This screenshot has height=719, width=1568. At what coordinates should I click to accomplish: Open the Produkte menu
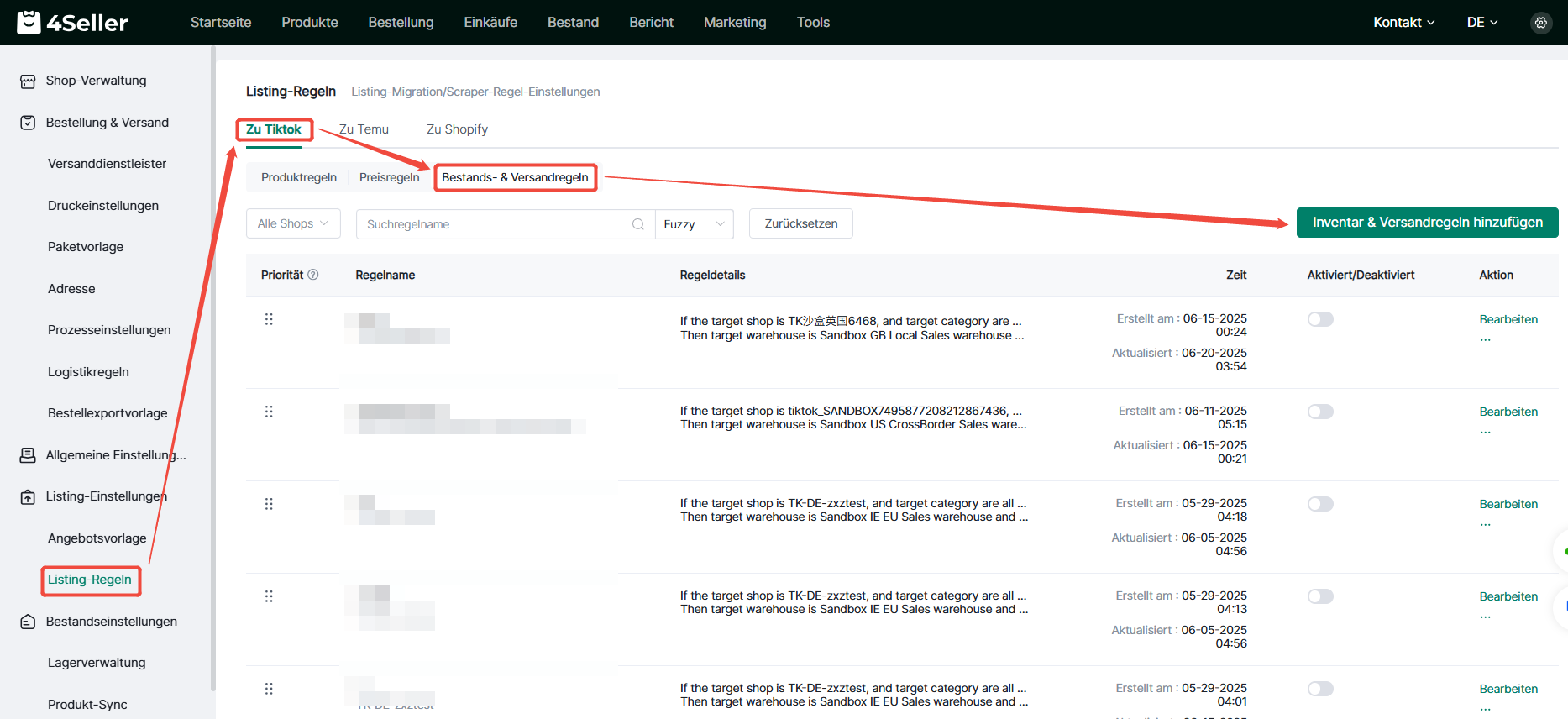coord(310,23)
